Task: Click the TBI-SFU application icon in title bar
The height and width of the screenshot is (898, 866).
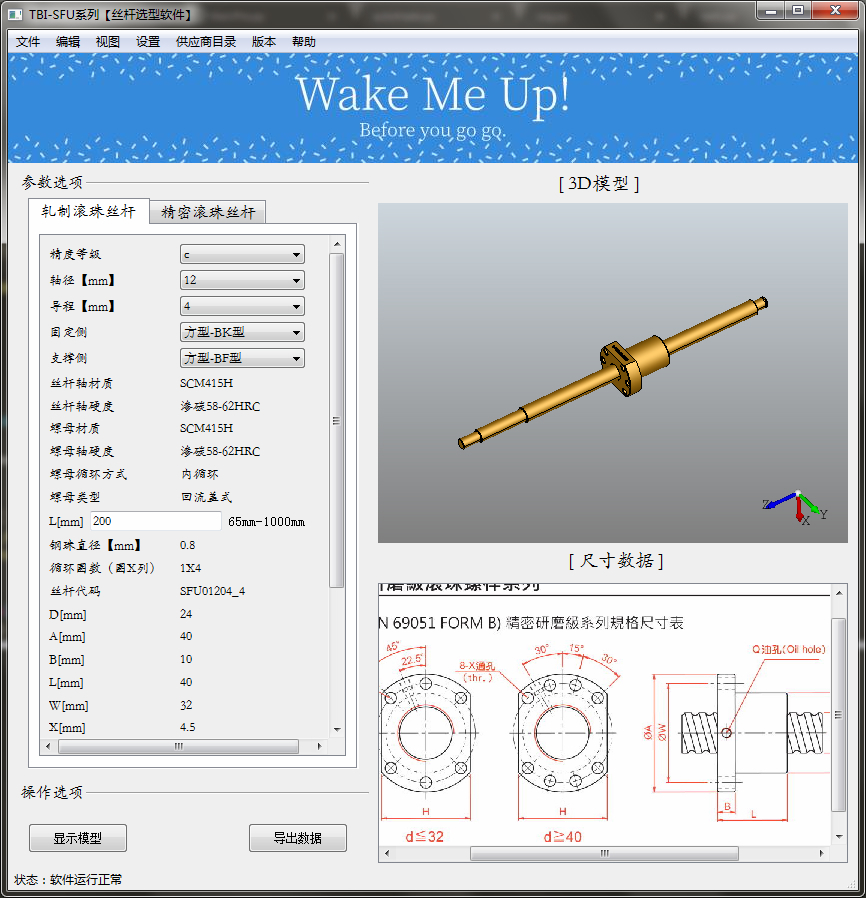Action: tap(13, 13)
